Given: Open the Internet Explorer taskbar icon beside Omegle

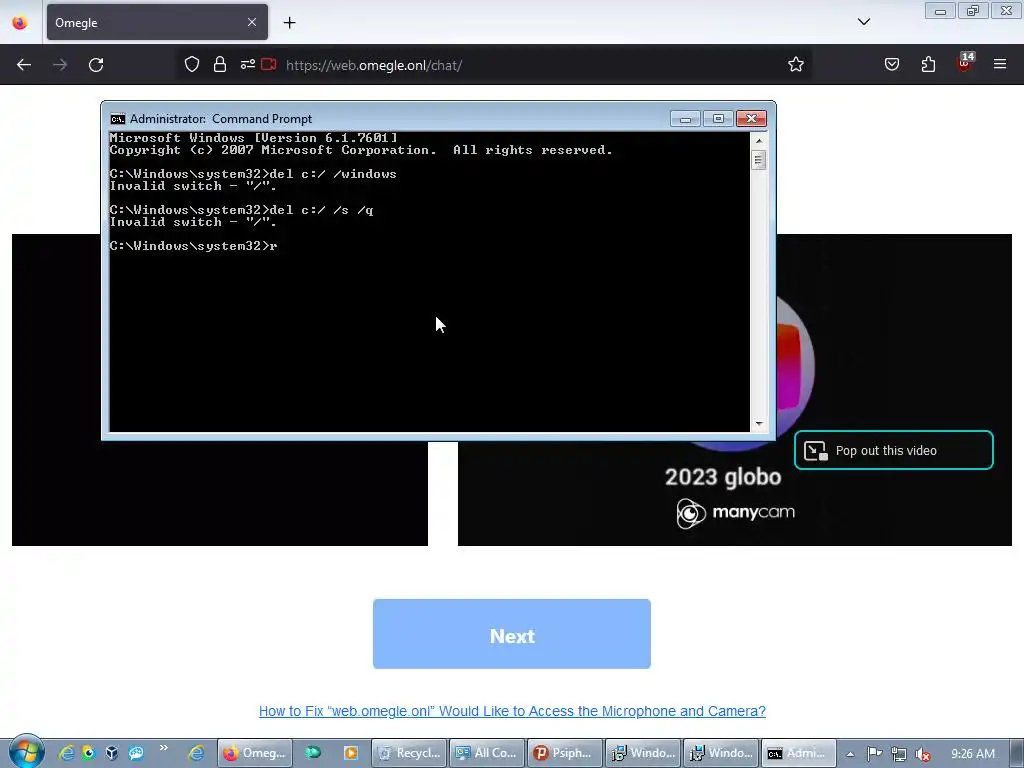Looking at the screenshot, I should 196,753.
